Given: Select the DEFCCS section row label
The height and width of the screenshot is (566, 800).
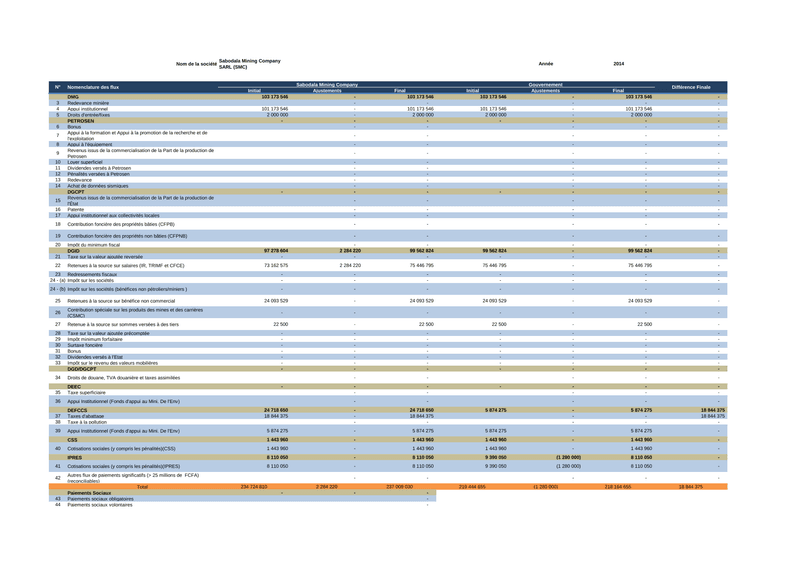Looking at the screenshot, I should pos(77,410).
